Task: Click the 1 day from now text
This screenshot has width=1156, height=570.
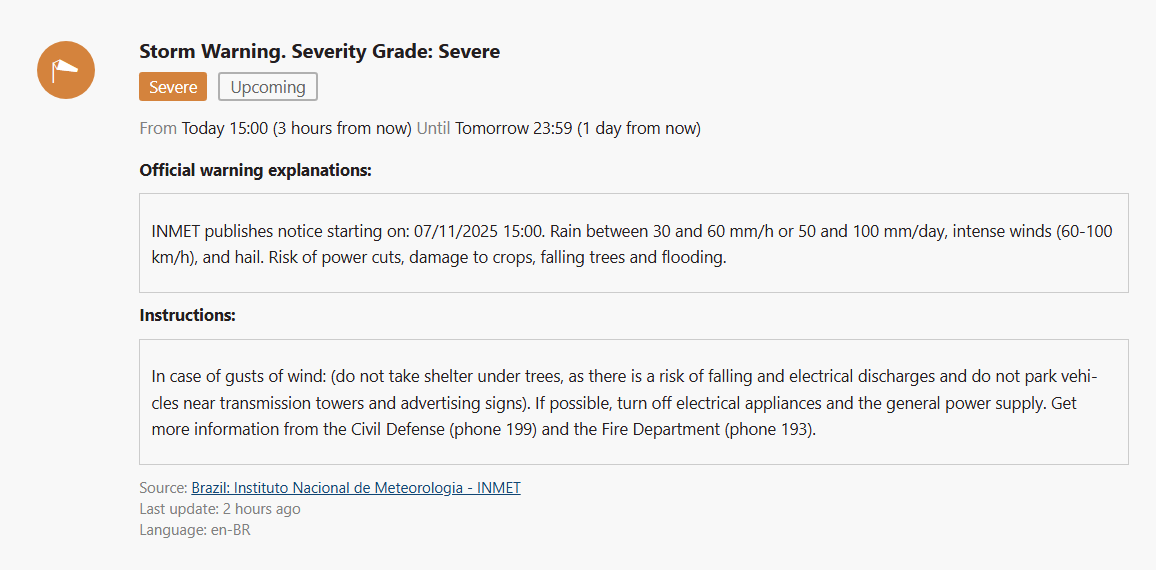Action: pos(639,128)
